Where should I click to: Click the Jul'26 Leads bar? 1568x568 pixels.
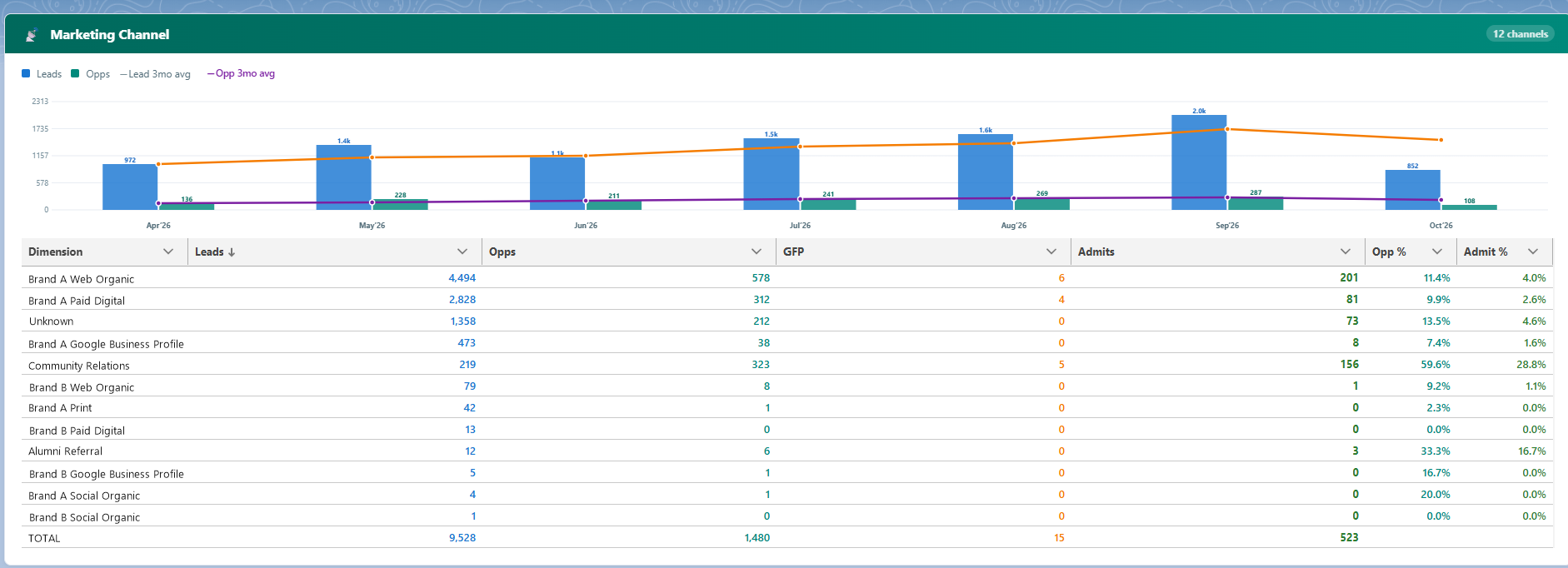pyautogui.click(x=772, y=174)
